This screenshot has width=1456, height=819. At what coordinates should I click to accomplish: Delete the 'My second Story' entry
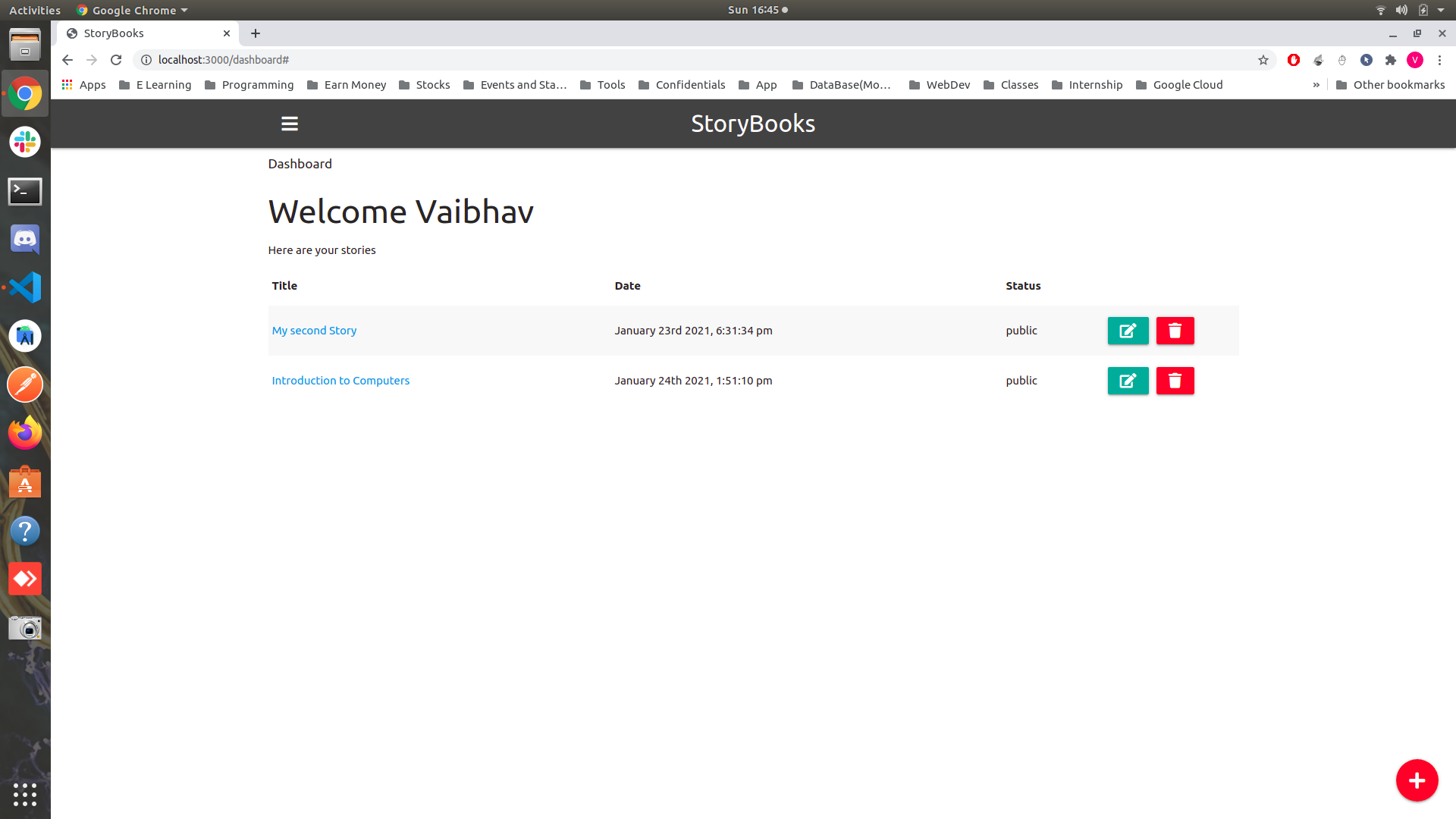1175,331
